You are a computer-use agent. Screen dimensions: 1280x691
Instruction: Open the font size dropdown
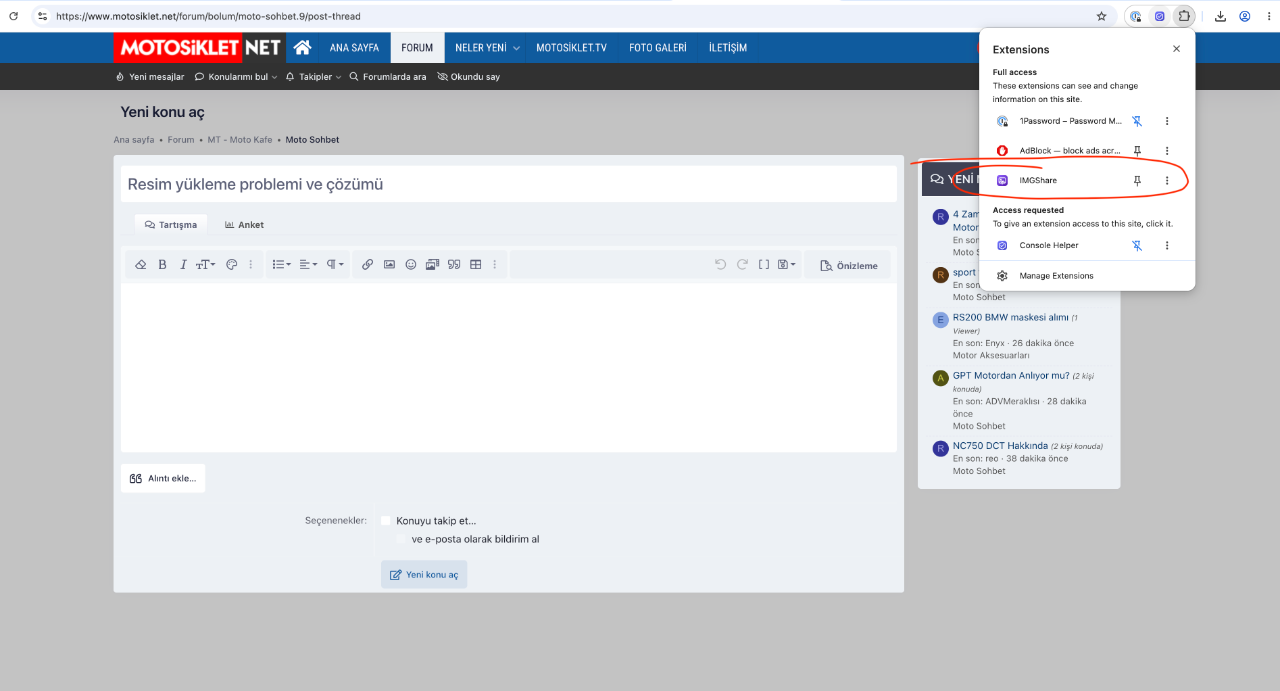205,265
